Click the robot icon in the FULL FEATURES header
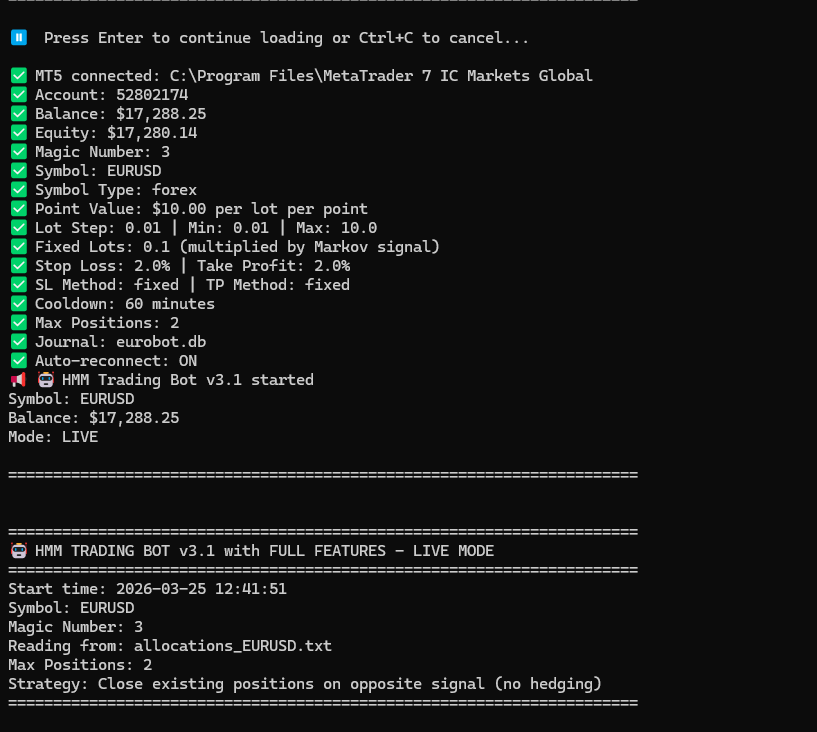The width and height of the screenshot is (817, 732). click(x=18, y=551)
